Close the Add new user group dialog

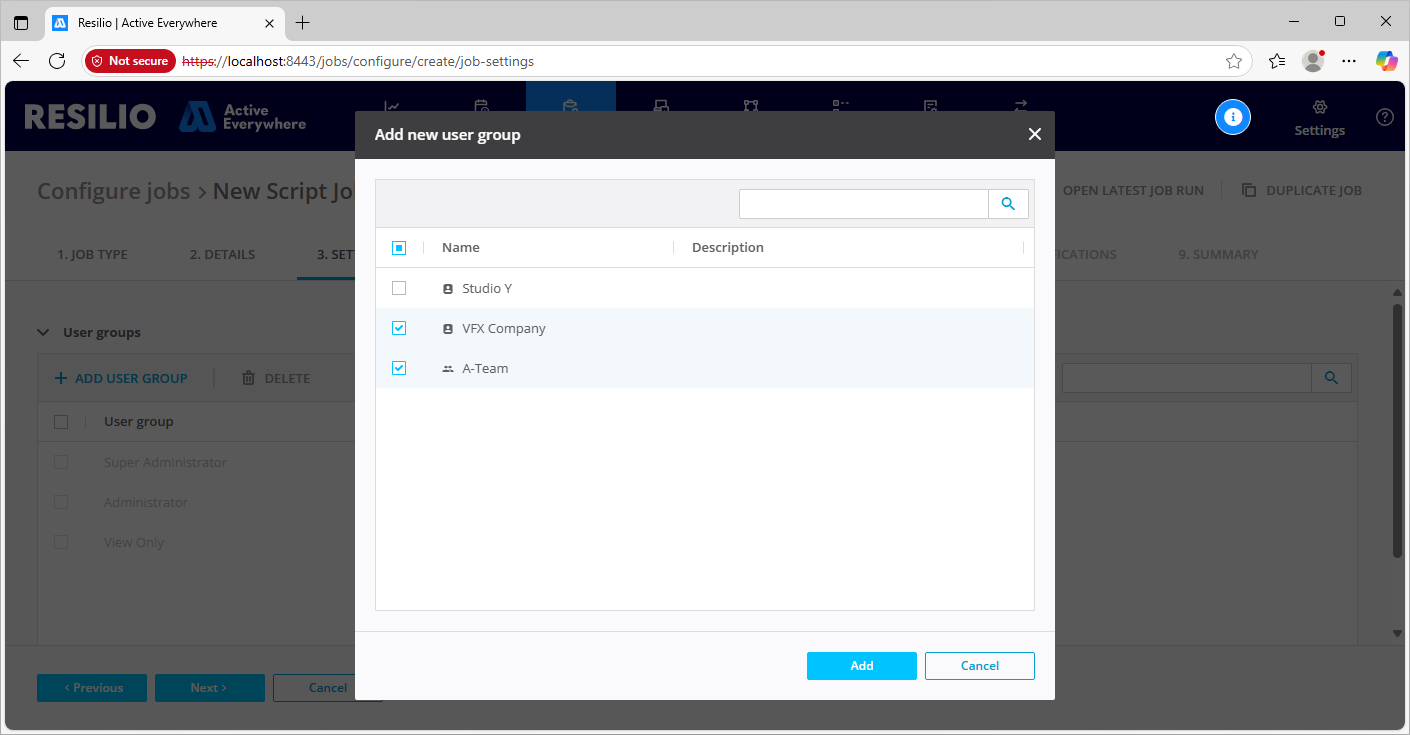click(x=1034, y=134)
